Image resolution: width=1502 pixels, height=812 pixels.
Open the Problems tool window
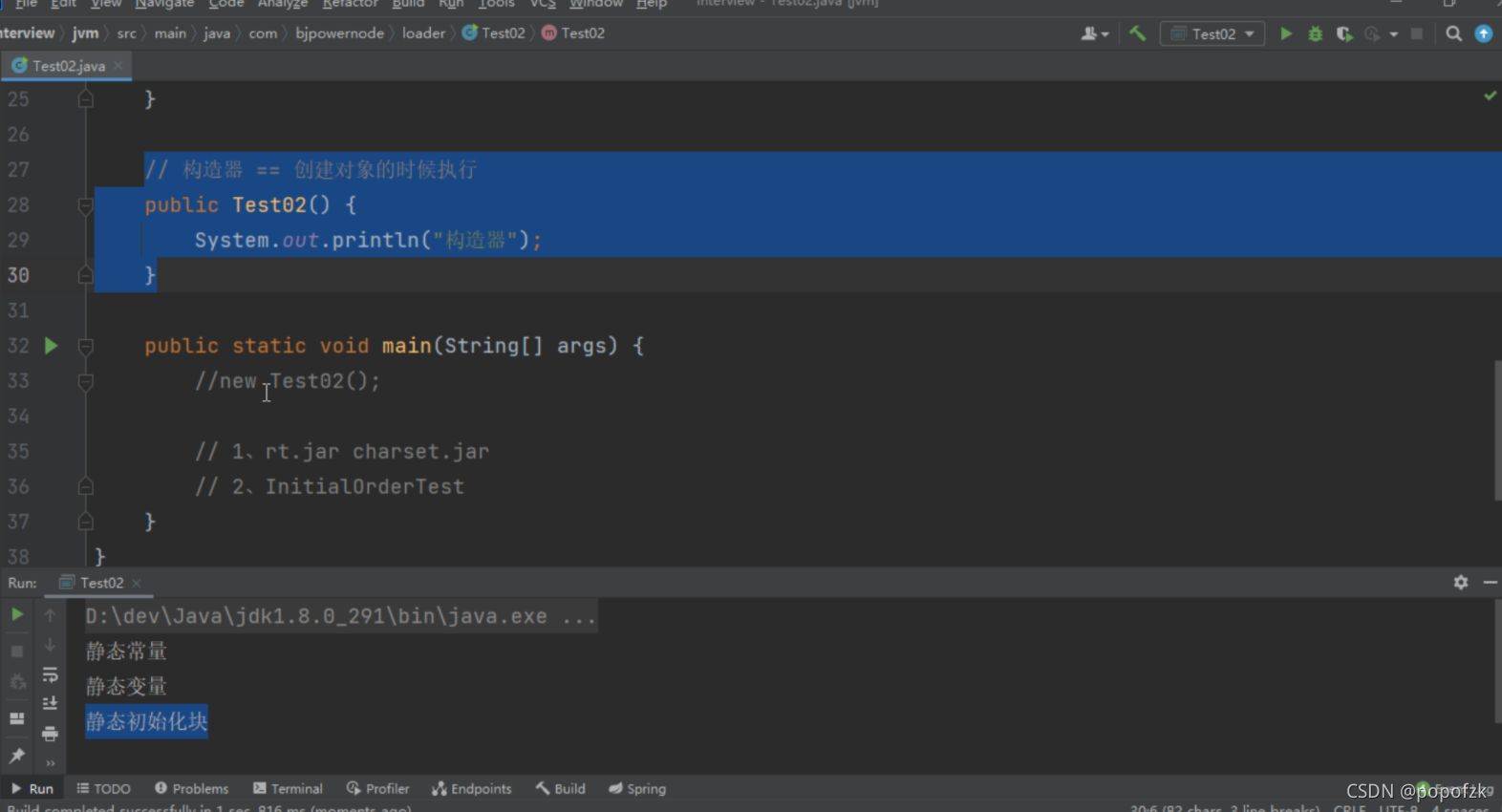click(x=191, y=789)
